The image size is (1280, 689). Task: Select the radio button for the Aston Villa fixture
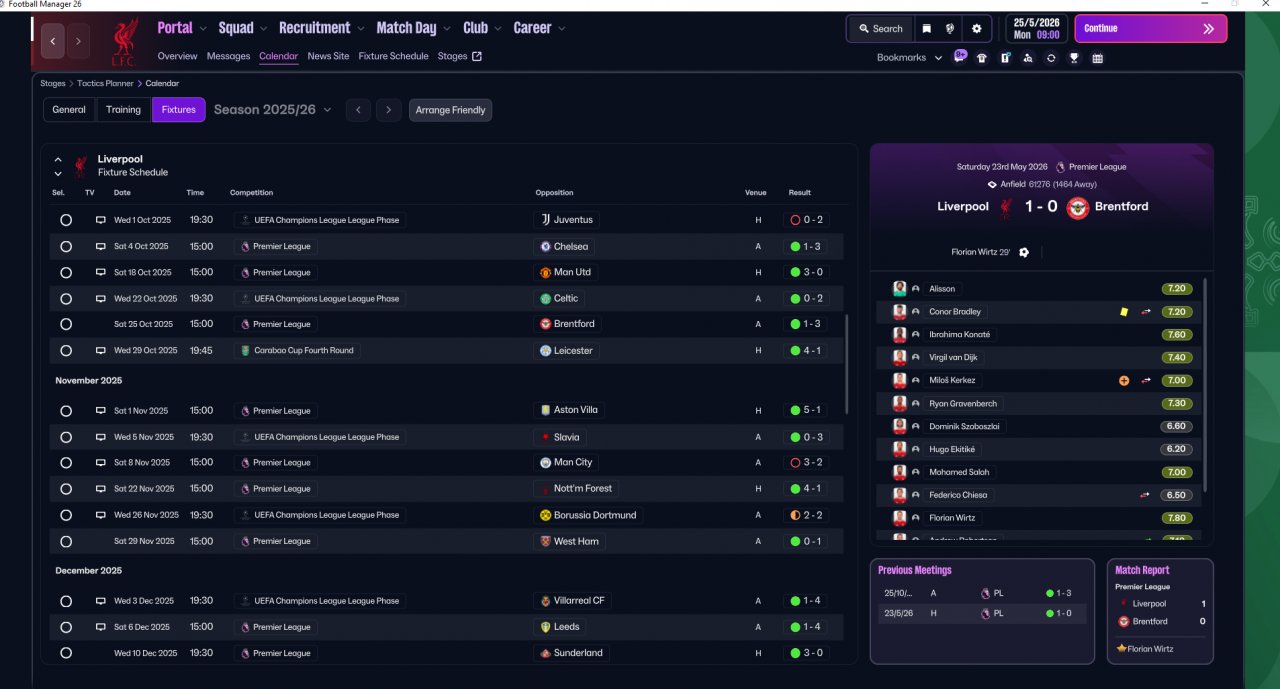(66, 411)
